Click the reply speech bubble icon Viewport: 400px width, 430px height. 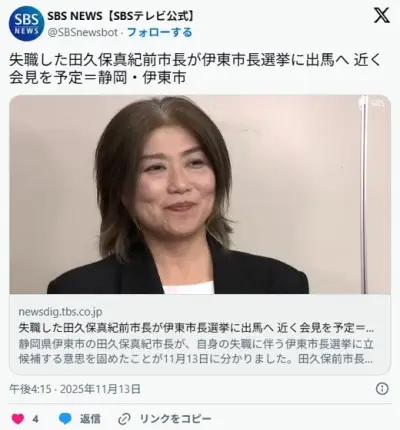65,419
